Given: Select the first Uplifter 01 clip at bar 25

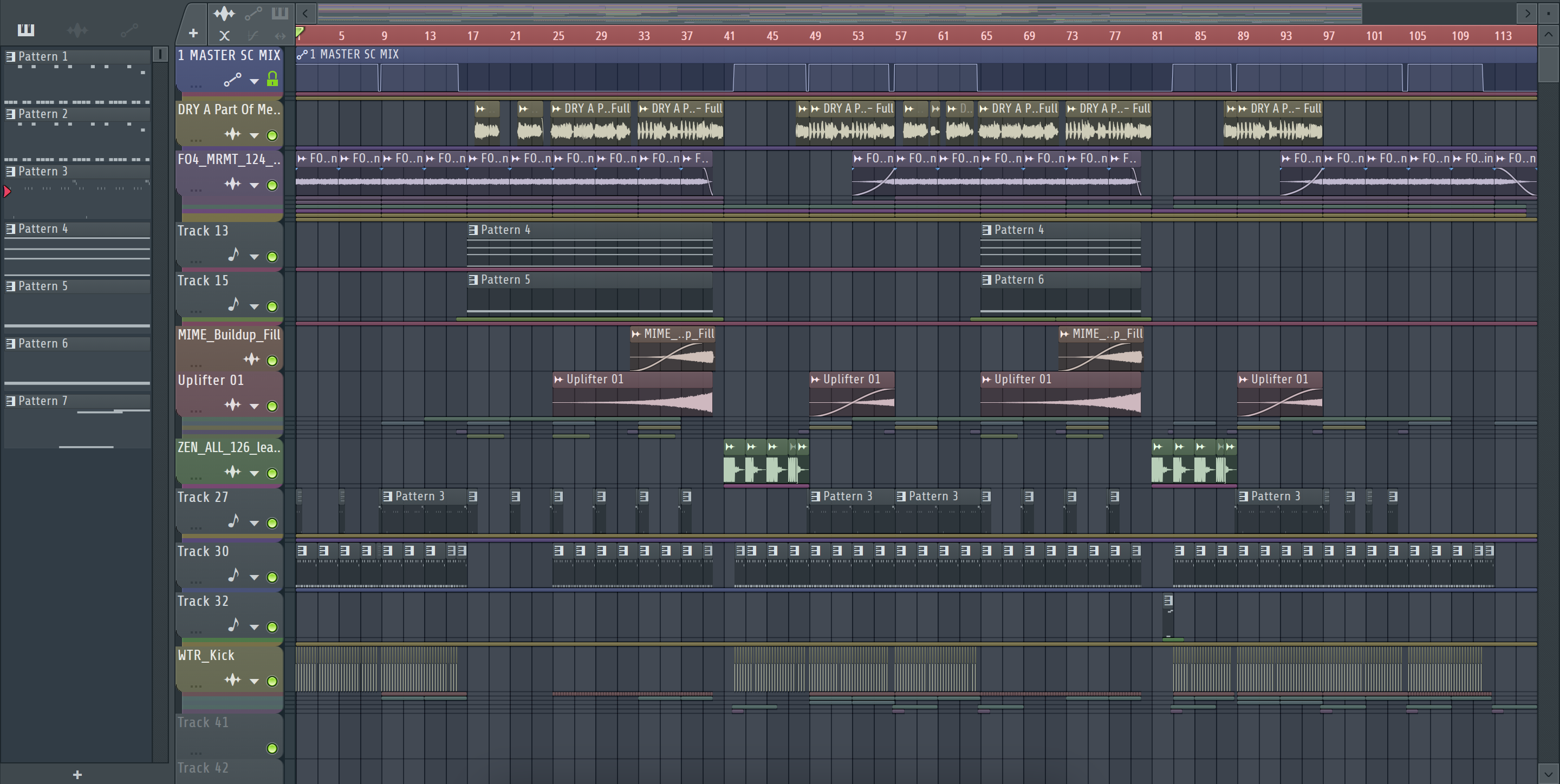Looking at the screenshot, I should 632,394.
